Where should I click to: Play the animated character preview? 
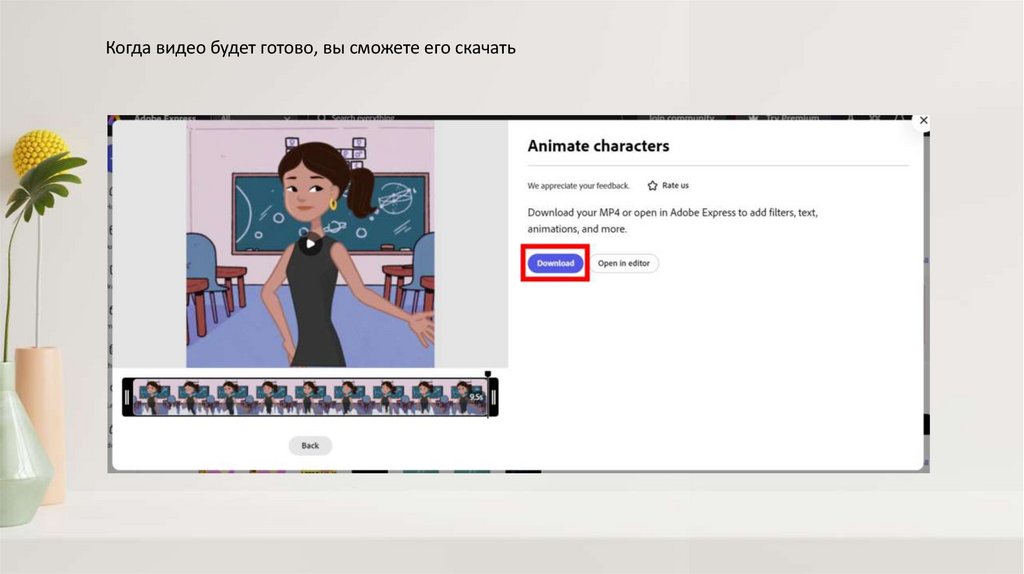(x=310, y=244)
